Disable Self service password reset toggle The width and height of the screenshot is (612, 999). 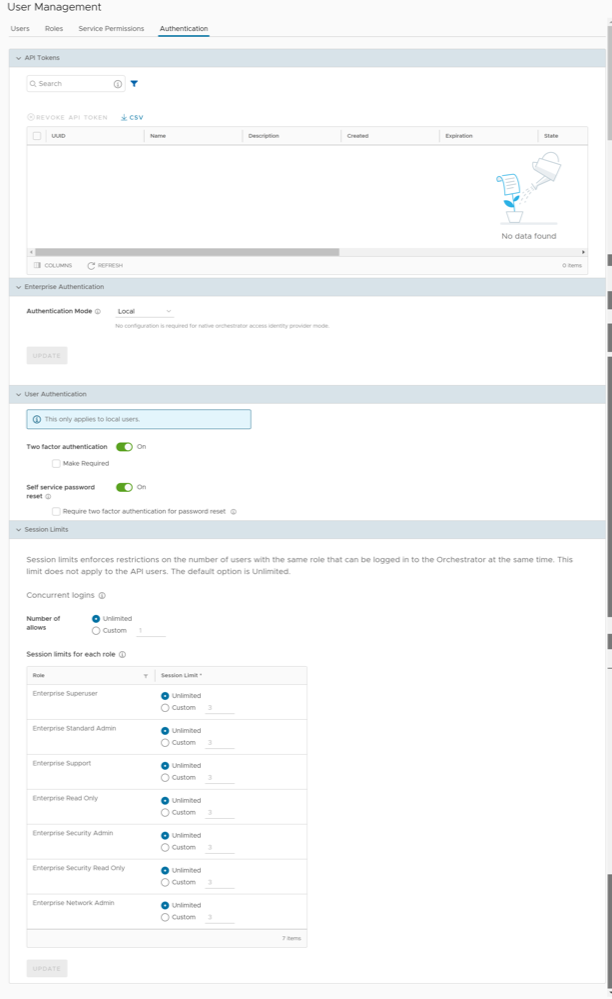coord(124,487)
